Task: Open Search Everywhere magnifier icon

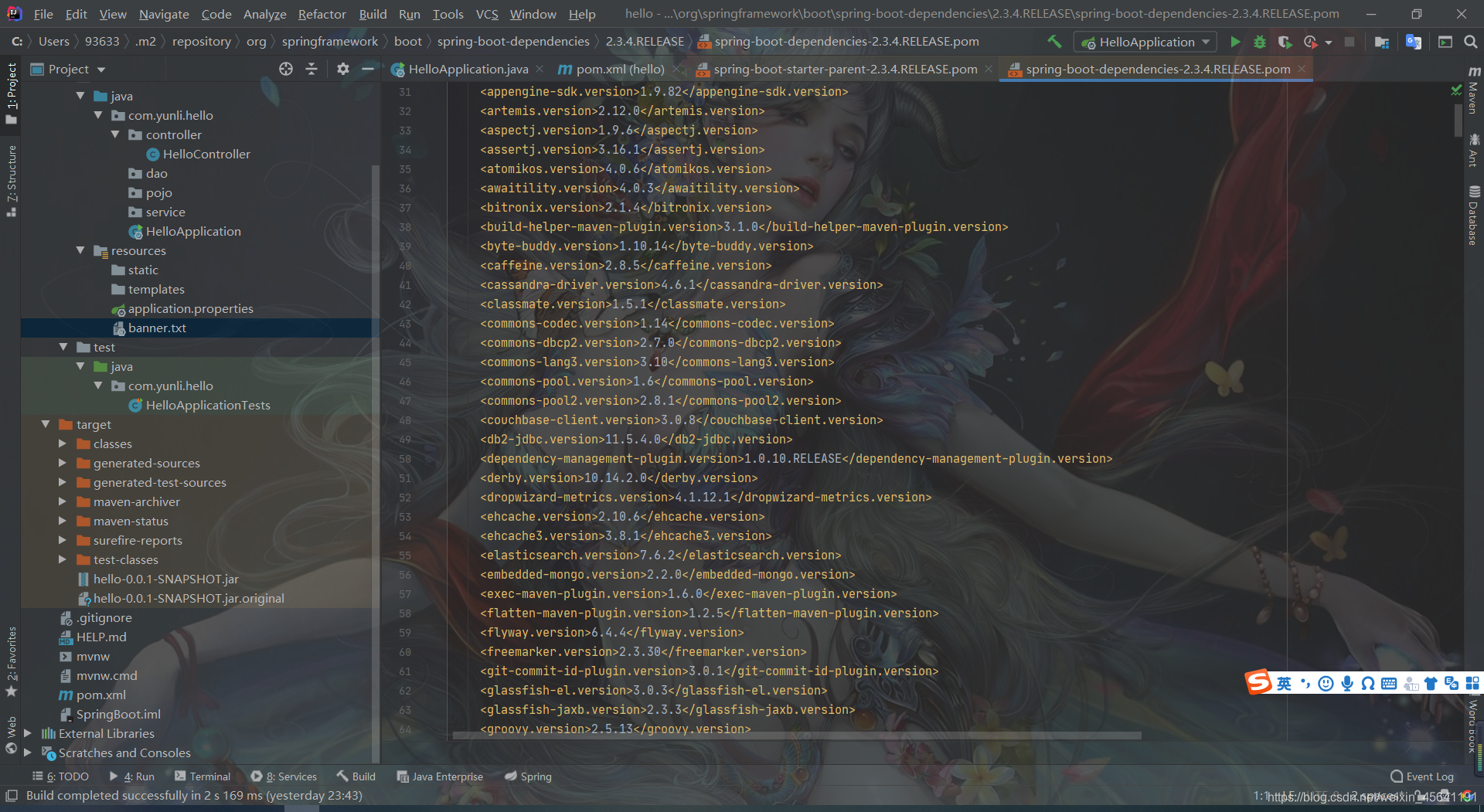Action: point(1471,42)
